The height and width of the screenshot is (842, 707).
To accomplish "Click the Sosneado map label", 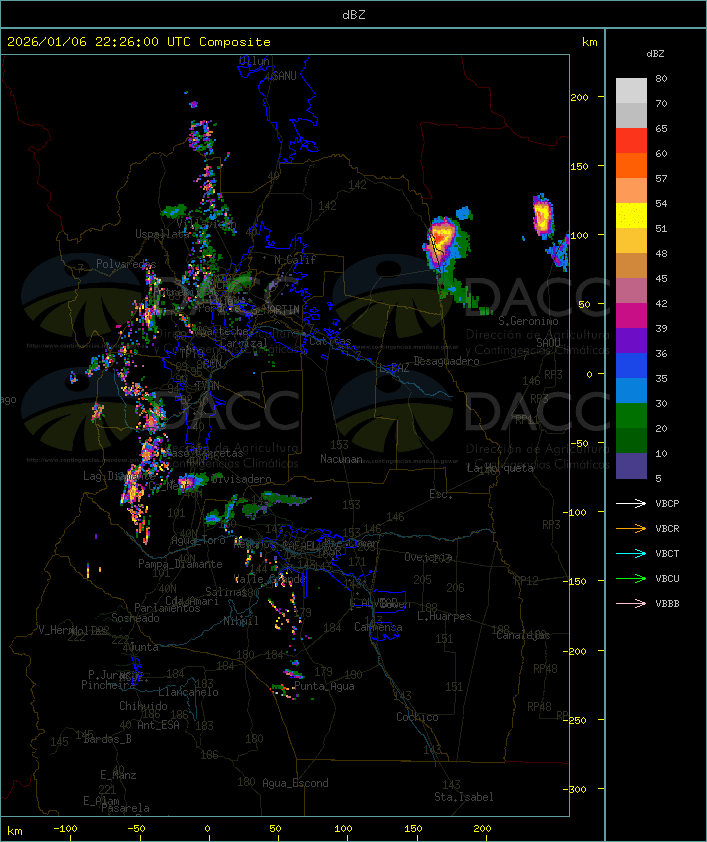I will click(x=135, y=618).
